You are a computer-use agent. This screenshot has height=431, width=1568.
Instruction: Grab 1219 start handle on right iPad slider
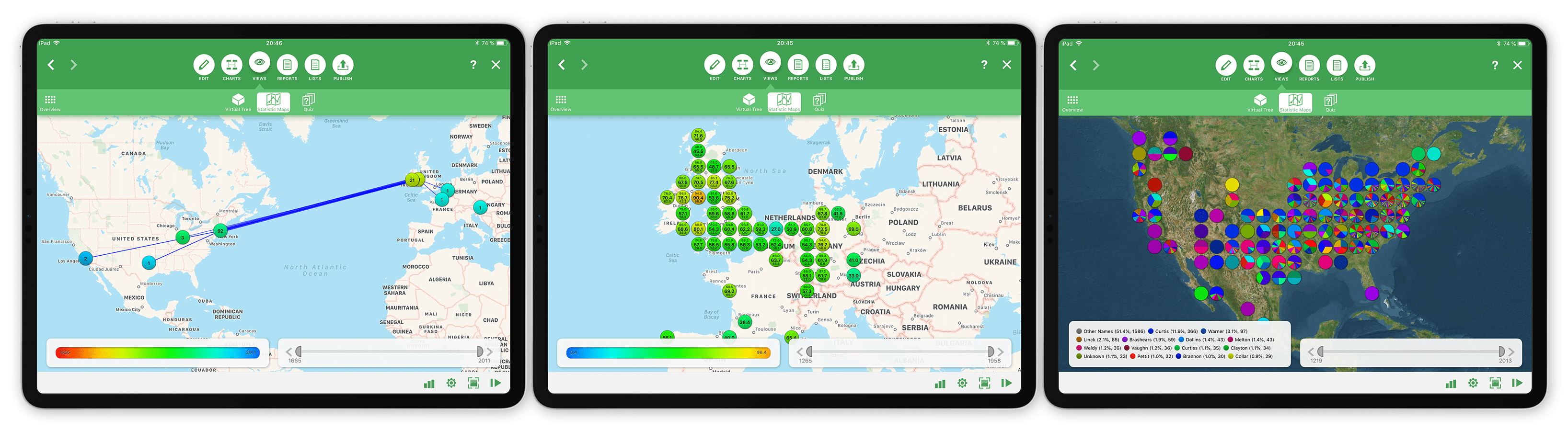pyautogui.click(x=1320, y=352)
